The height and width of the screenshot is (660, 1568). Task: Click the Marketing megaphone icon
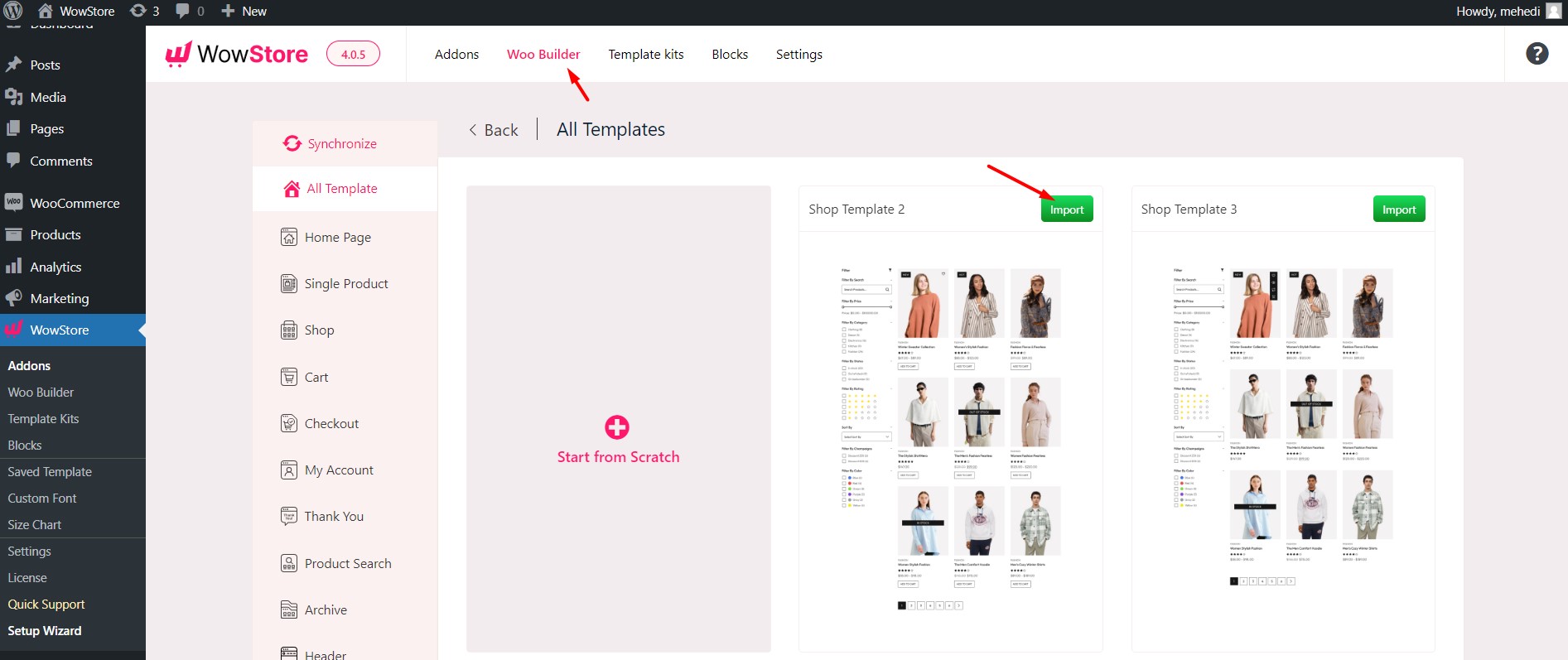(x=13, y=298)
